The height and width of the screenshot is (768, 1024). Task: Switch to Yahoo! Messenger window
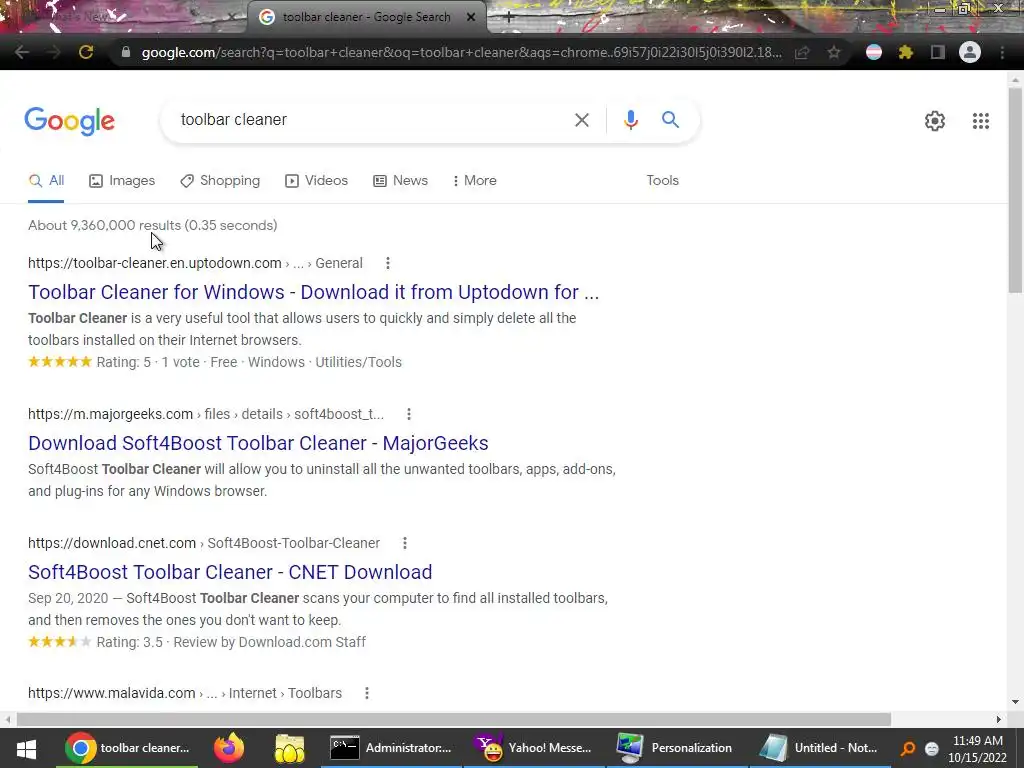click(x=535, y=748)
